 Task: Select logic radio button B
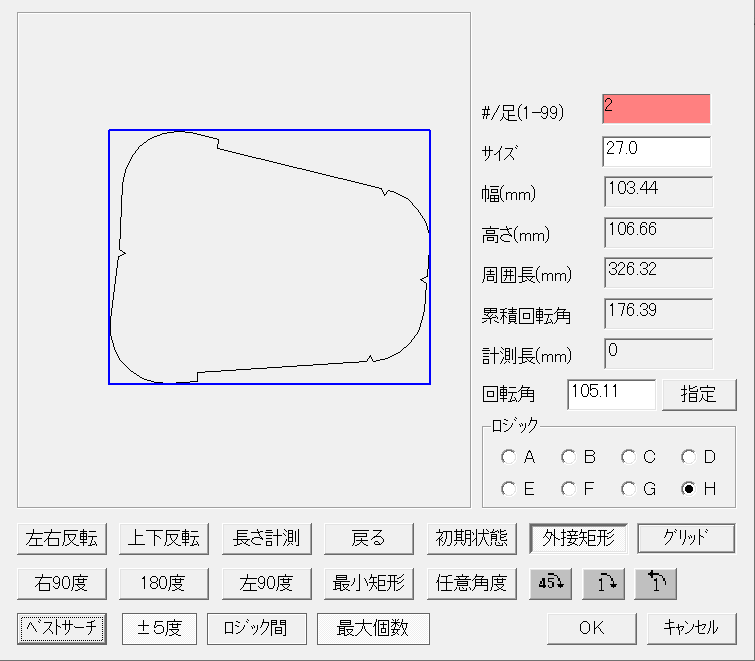(568, 456)
